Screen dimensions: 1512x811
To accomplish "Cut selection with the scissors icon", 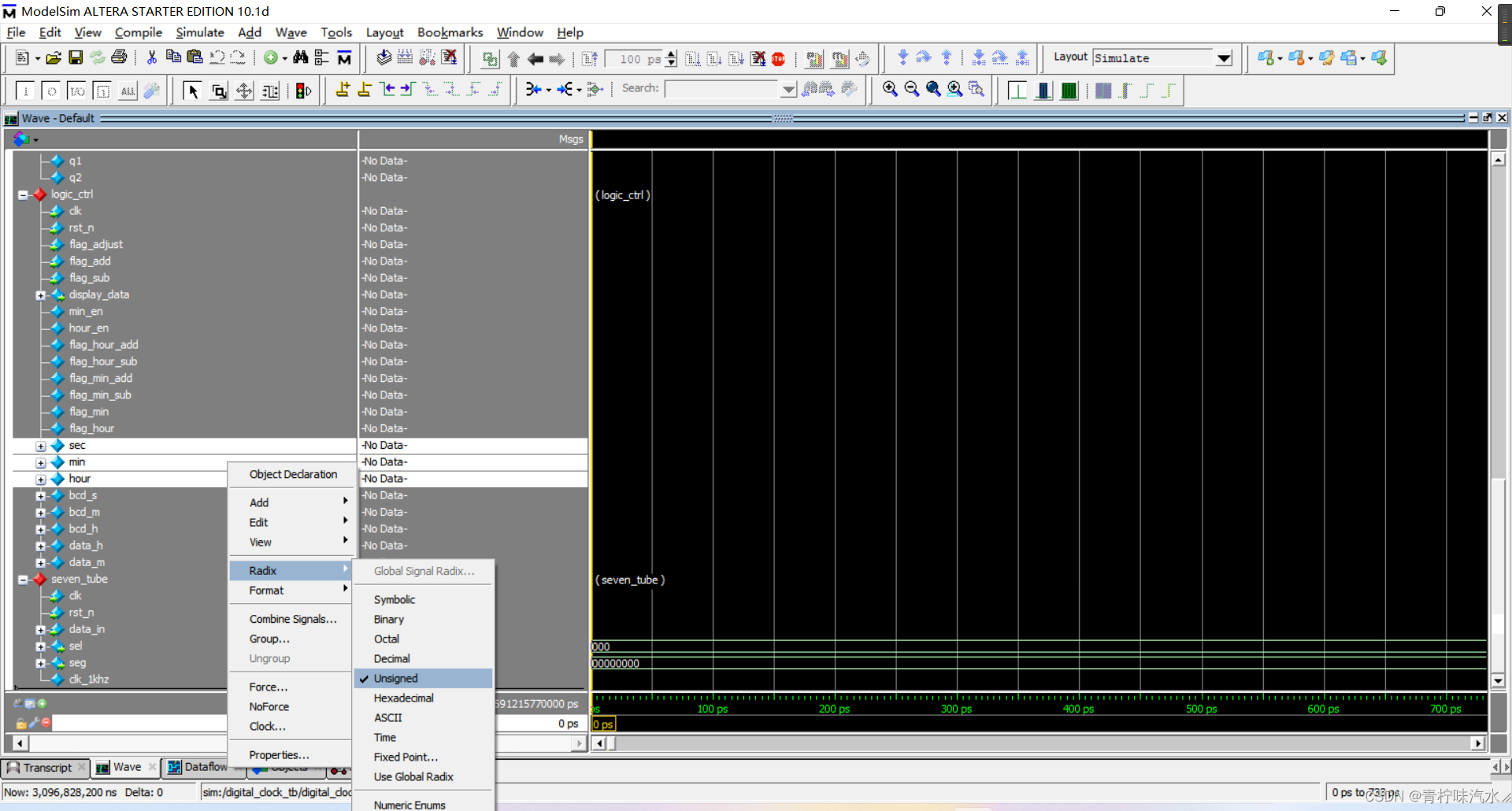I will (x=151, y=57).
